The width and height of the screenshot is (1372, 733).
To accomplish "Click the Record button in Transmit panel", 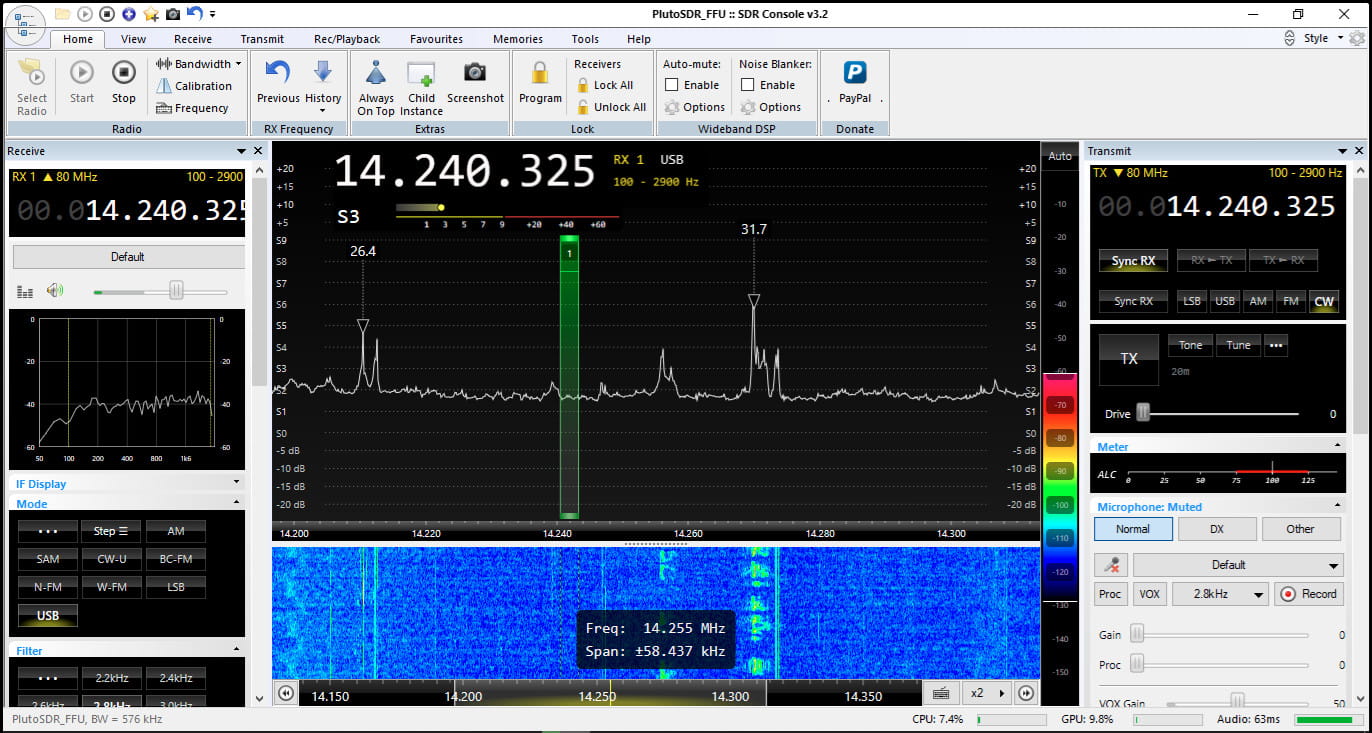I will pyautogui.click(x=1308, y=594).
